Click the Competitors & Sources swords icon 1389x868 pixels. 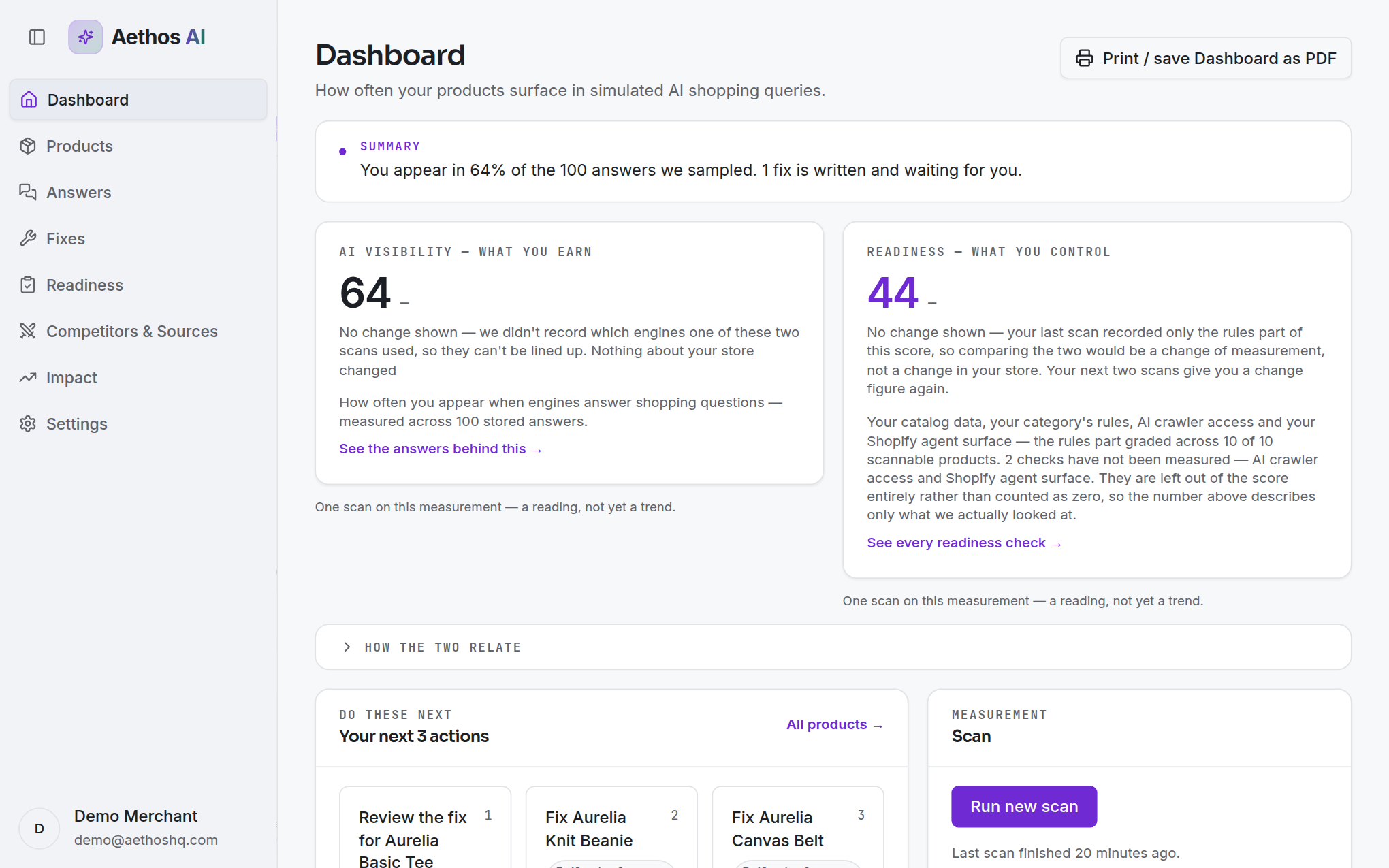pyautogui.click(x=28, y=332)
